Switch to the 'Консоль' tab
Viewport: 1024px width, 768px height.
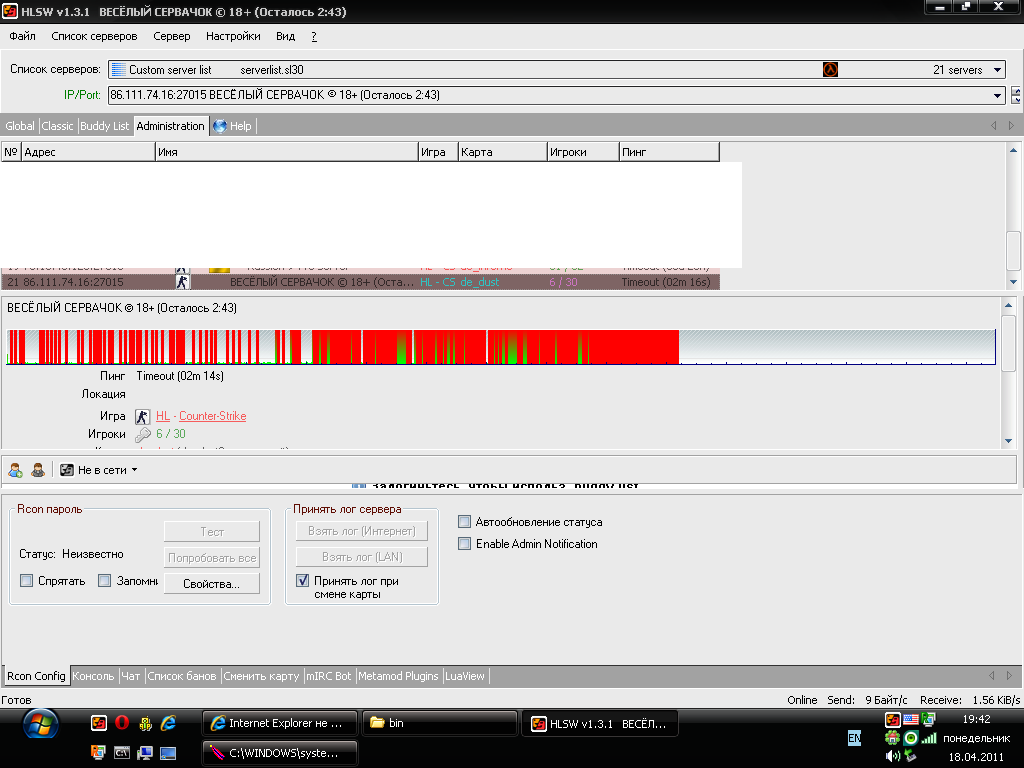coord(93,676)
